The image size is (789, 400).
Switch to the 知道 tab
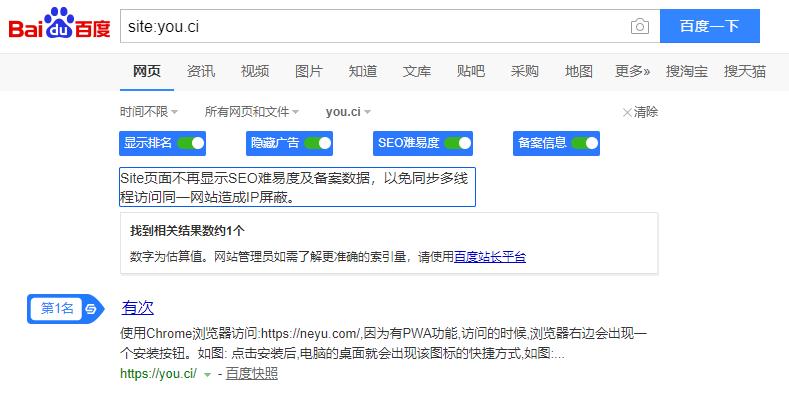click(x=363, y=71)
